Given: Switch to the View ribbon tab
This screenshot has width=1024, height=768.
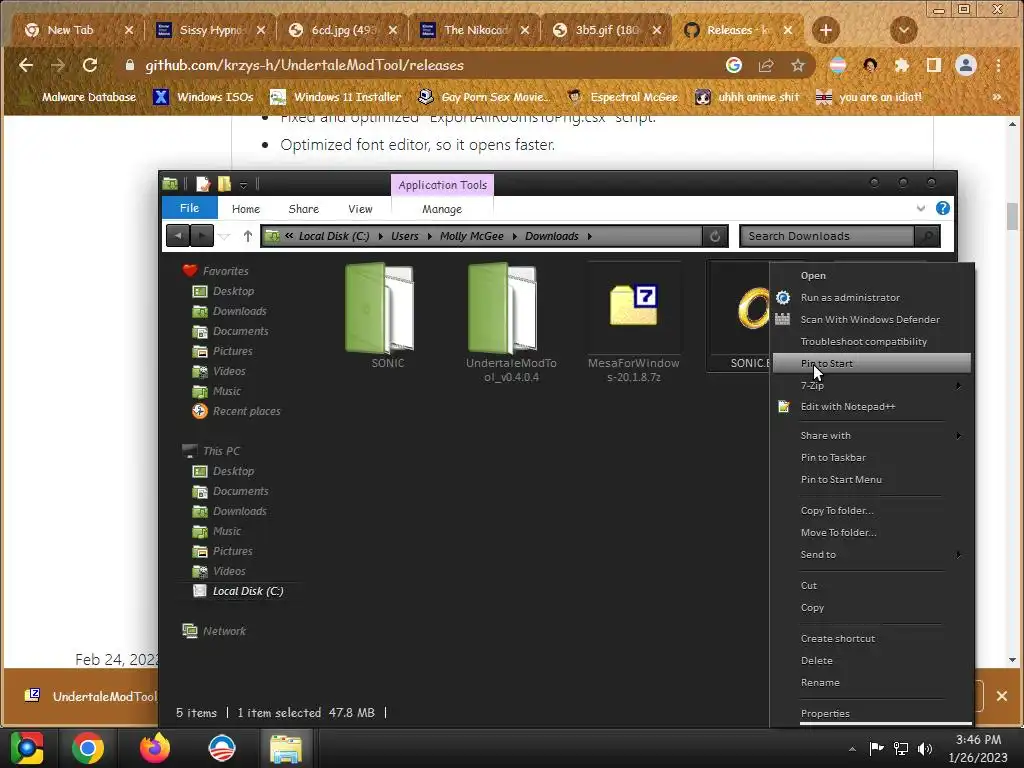Looking at the screenshot, I should pos(360,209).
